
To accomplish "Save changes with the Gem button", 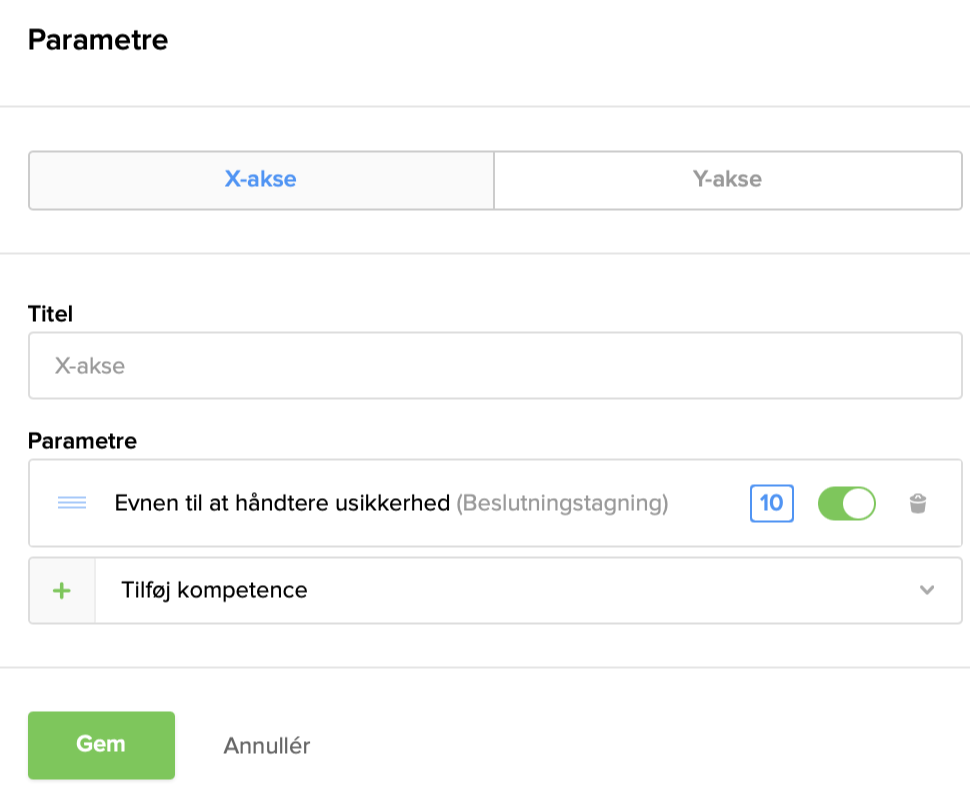I will point(101,745).
